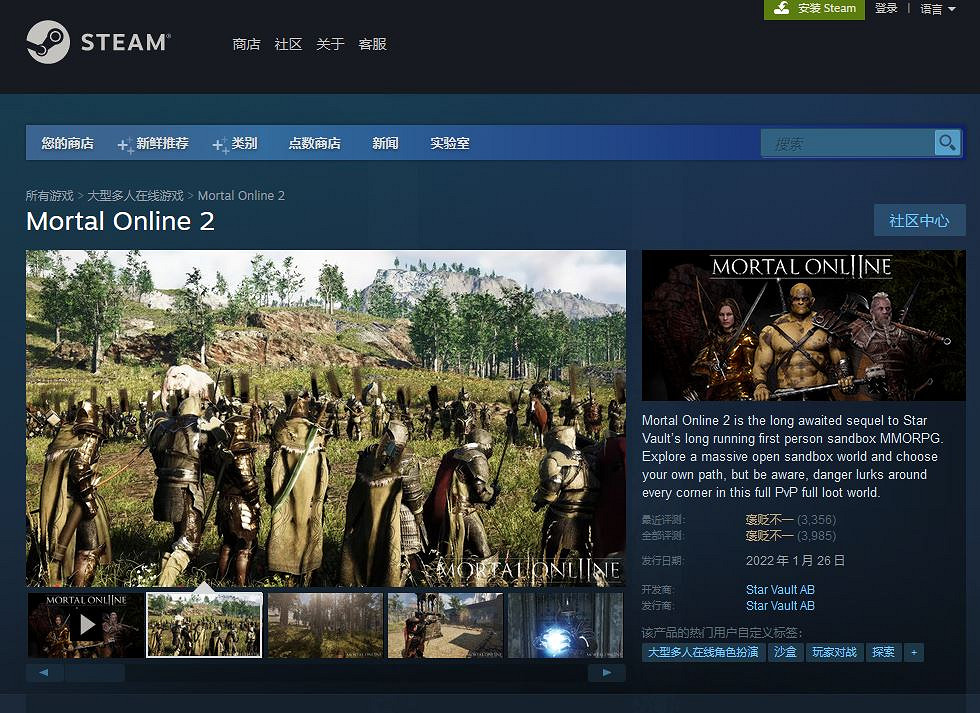This screenshot has height=713, width=980.
Task: Click the search magnifier icon
Action: click(x=946, y=143)
